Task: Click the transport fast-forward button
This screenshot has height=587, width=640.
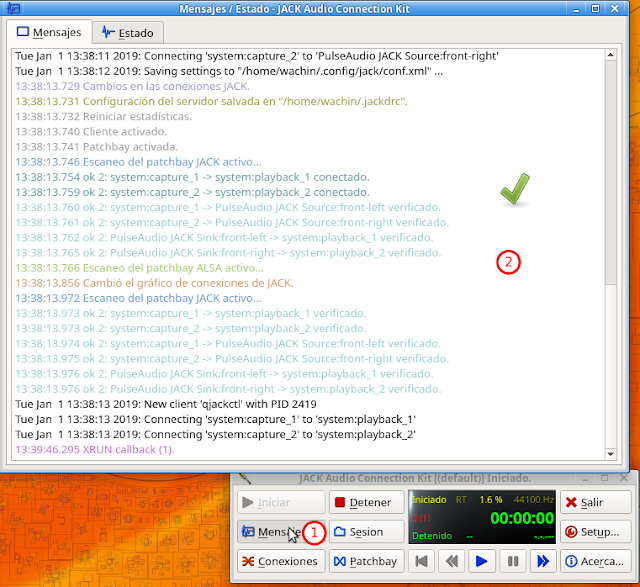Action: (x=543, y=561)
